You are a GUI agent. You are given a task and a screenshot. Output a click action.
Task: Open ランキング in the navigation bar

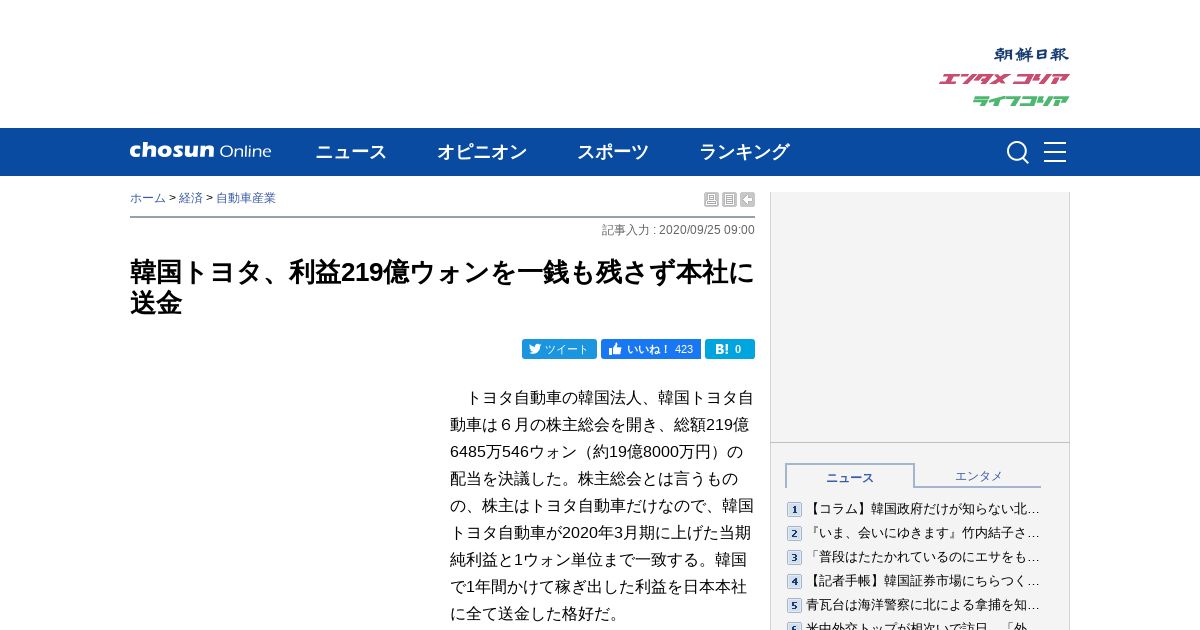point(744,152)
